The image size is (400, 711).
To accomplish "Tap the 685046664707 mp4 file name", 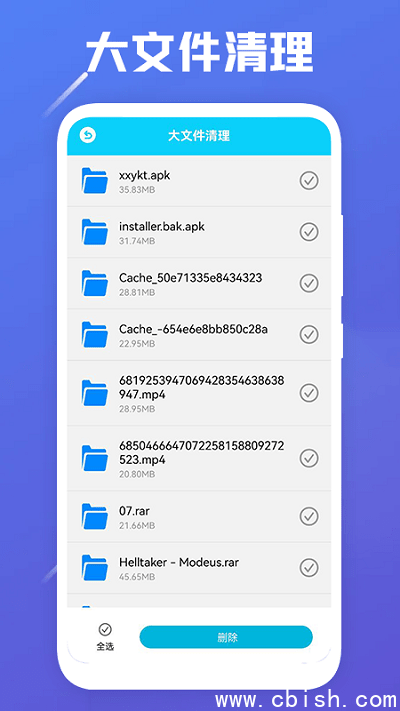I will coord(201,453).
